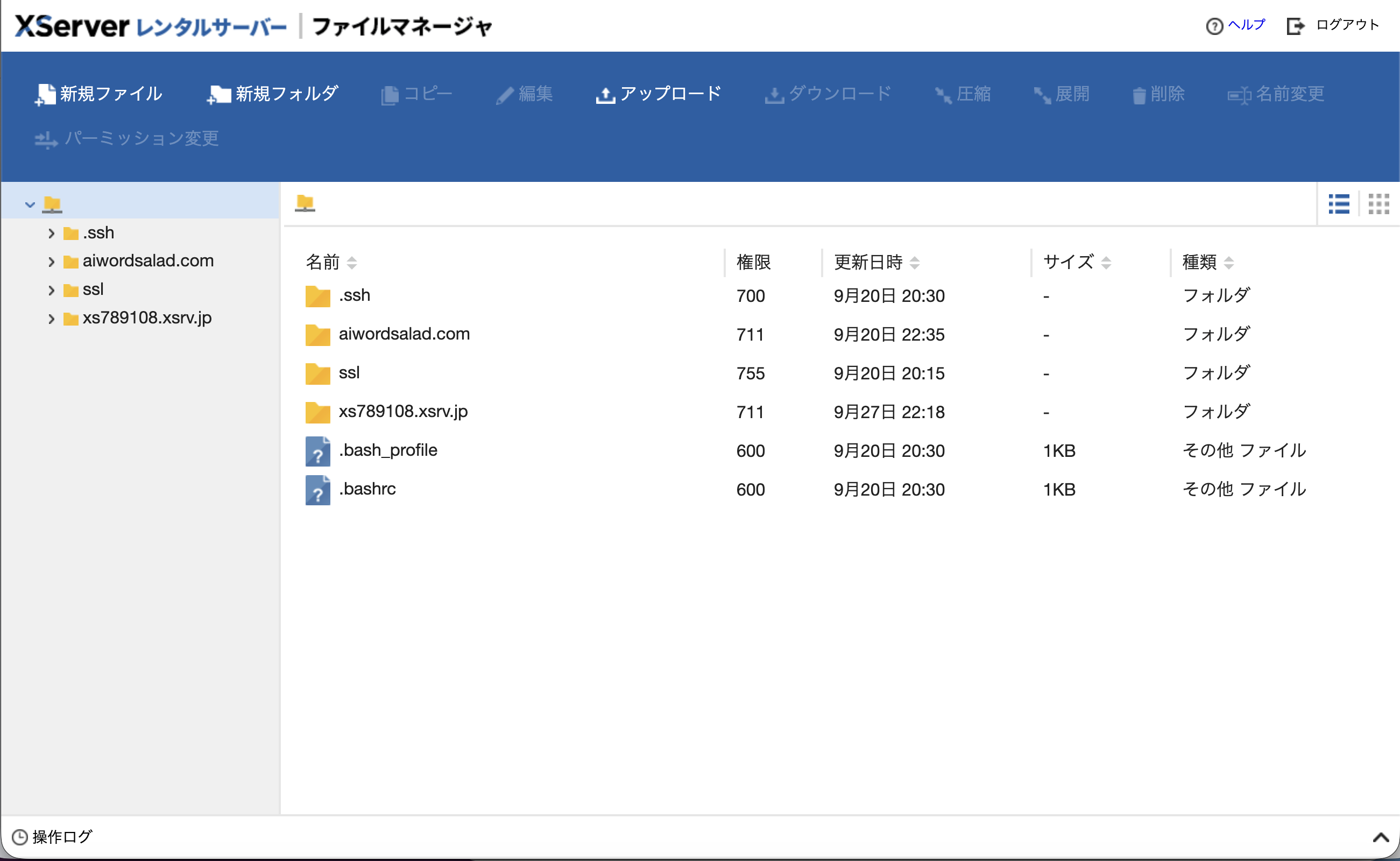Select xs789108.xsrv.jp in the sidebar tree
The height and width of the screenshot is (861, 1400).
pos(147,317)
